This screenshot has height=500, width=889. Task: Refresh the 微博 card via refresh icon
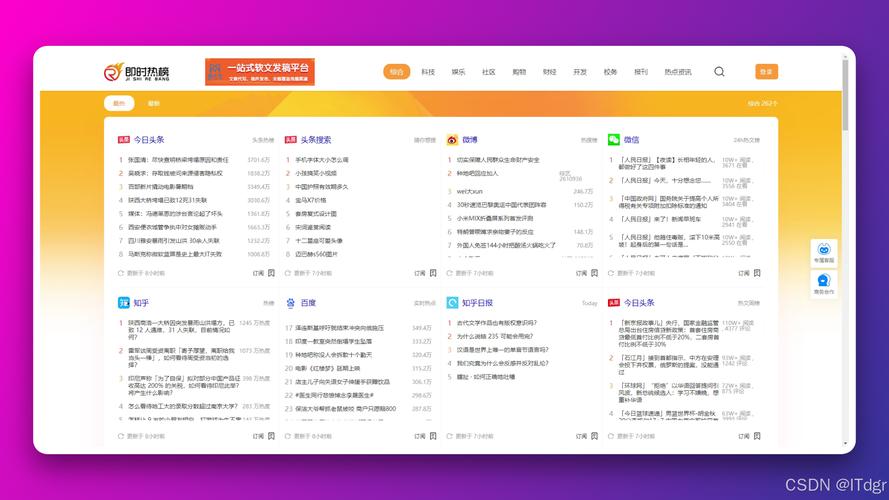coord(451,272)
